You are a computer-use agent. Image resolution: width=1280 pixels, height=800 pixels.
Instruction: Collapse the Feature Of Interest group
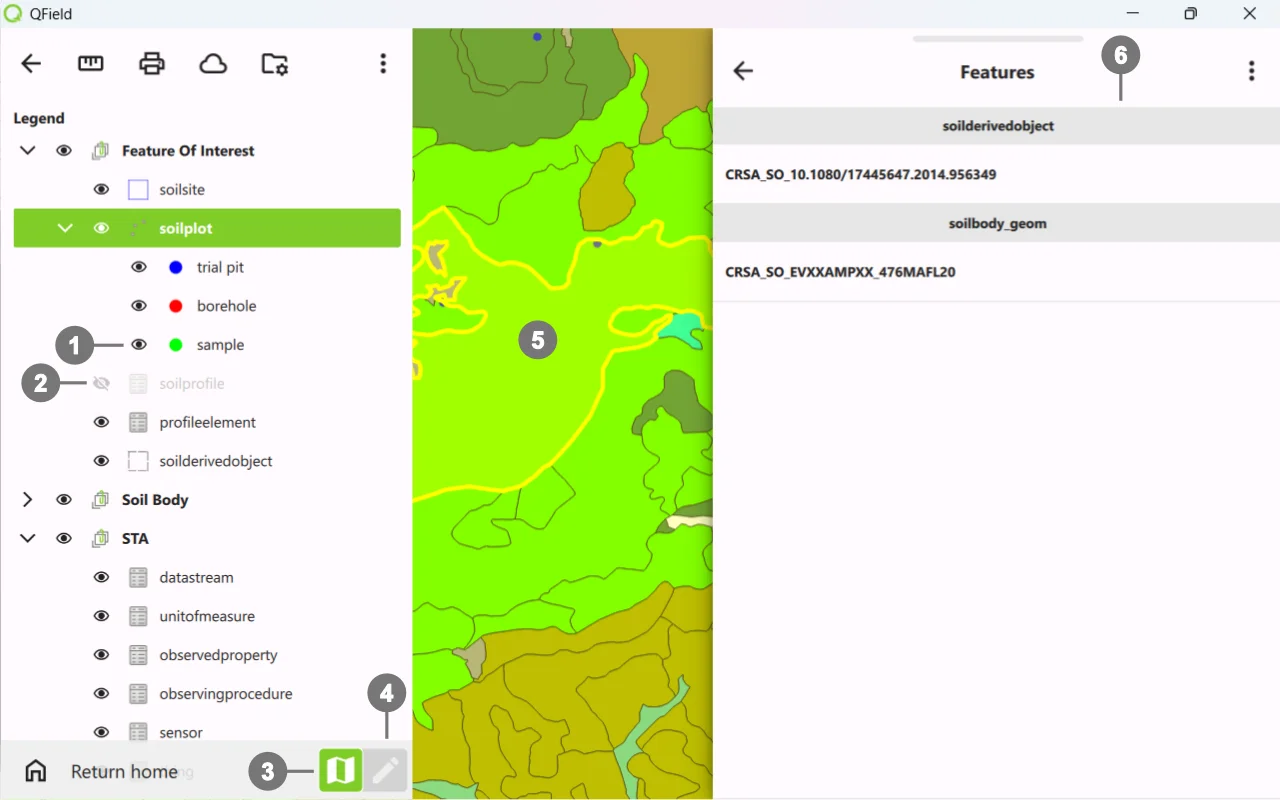pyautogui.click(x=28, y=151)
